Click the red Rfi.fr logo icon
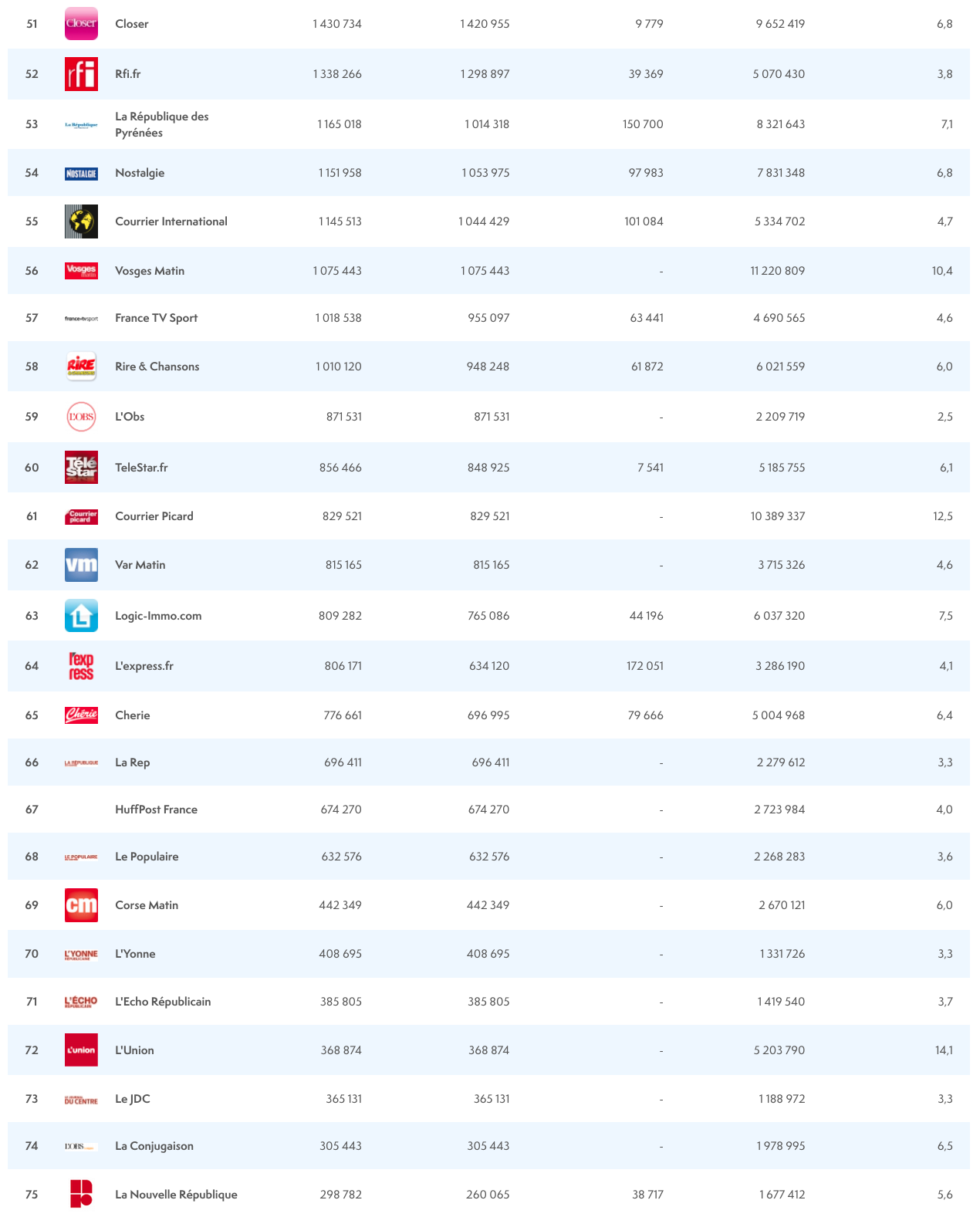The width and height of the screenshot is (980, 1217). coord(81,74)
